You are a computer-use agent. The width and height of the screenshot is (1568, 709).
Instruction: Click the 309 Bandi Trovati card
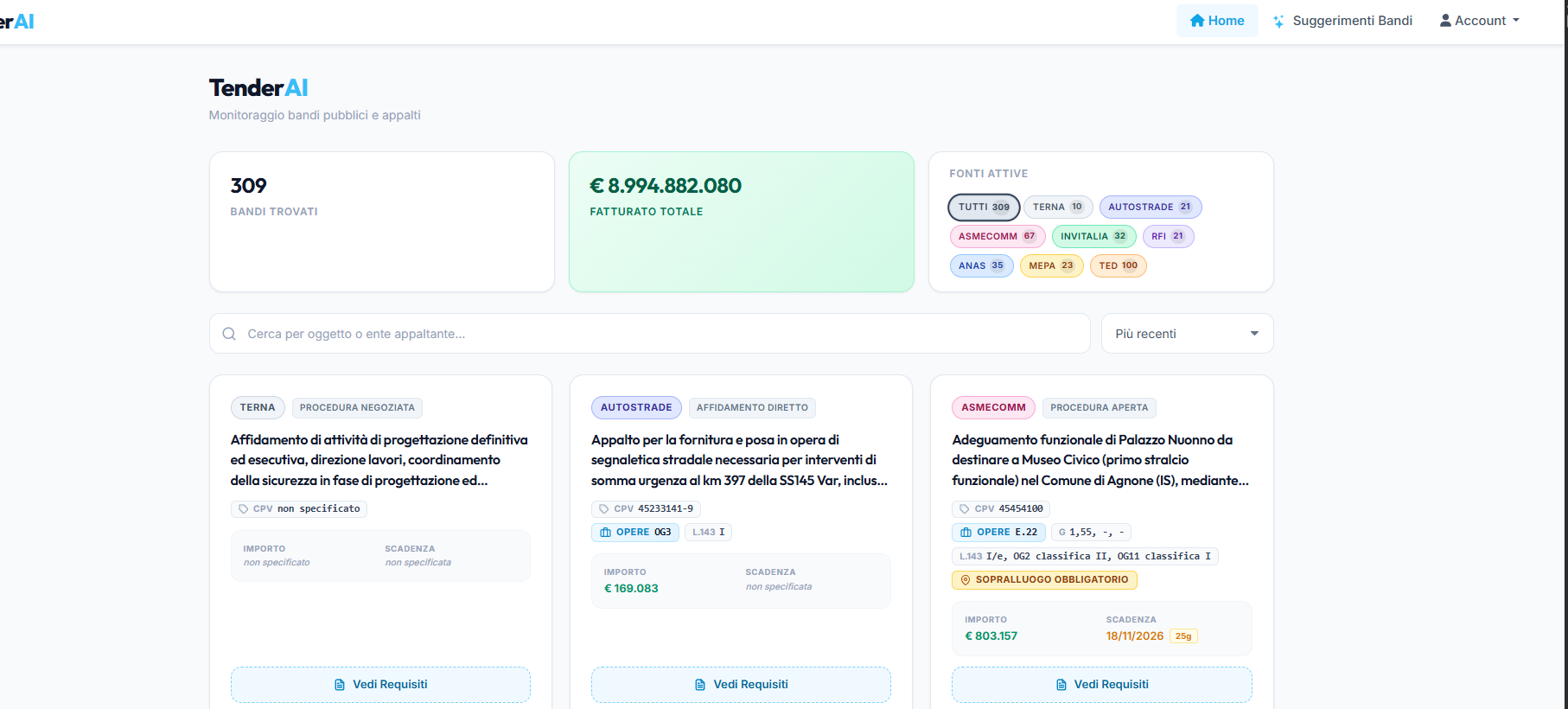382,222
